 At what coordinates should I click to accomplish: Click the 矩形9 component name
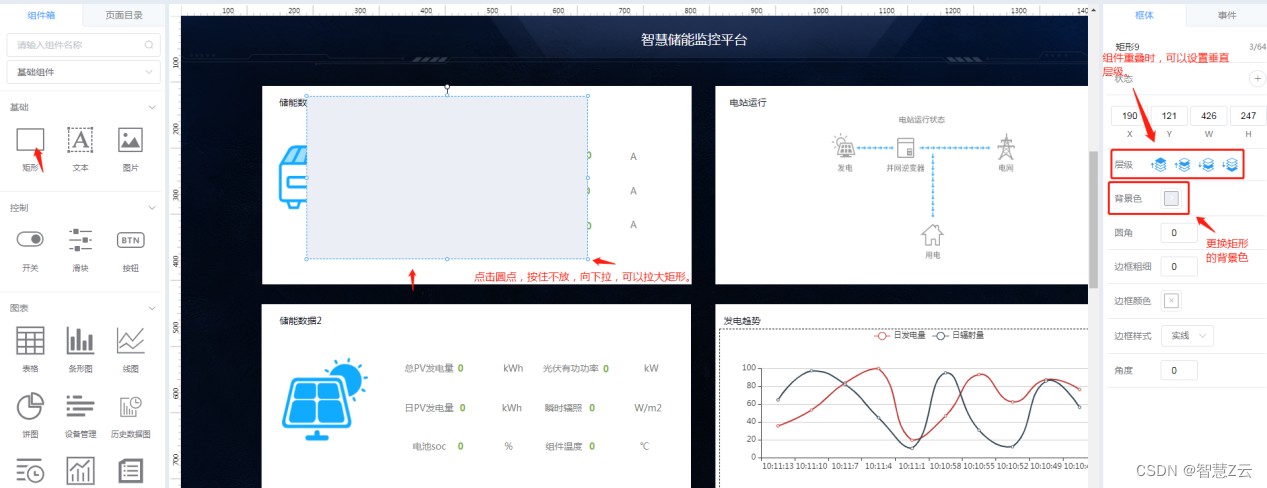coord(1127,46)
